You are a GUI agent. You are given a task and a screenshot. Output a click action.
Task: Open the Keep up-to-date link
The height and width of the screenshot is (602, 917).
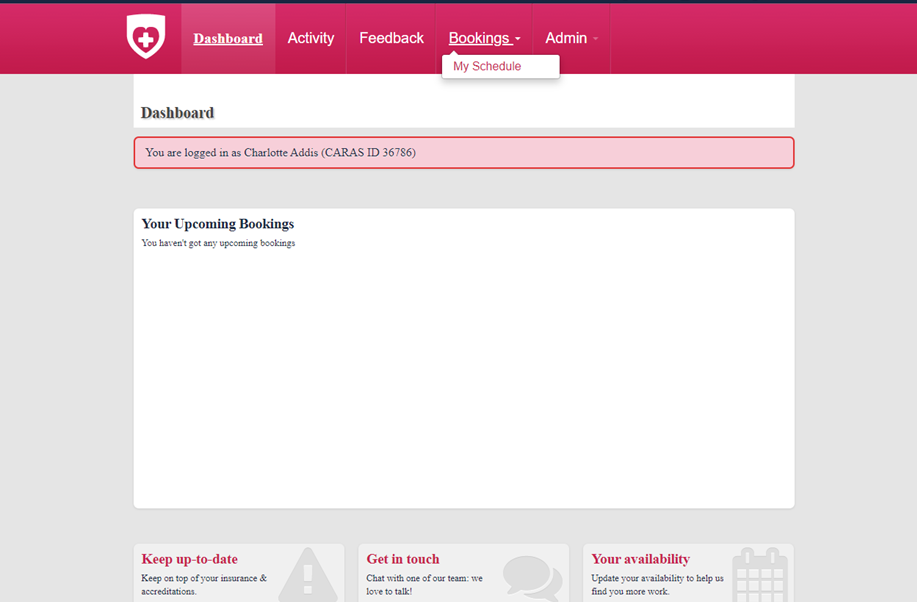pyautogui.click(x=189, y=559)
